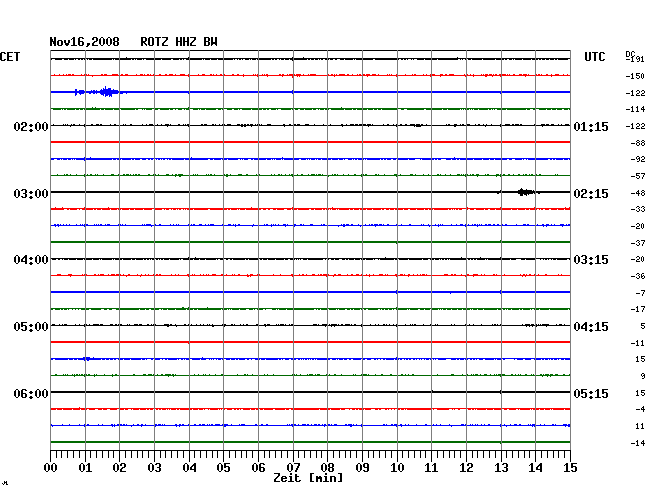Screen dimensions: 650x494
Task: Select minute tick label 07 on time axis
Action: point(293,467)
